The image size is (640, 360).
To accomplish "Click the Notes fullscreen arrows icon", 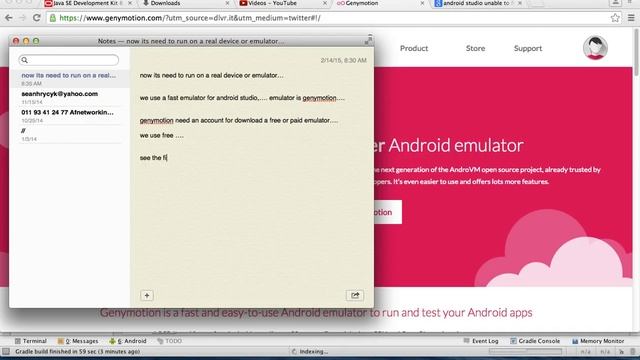I will [x=369, y=40].
